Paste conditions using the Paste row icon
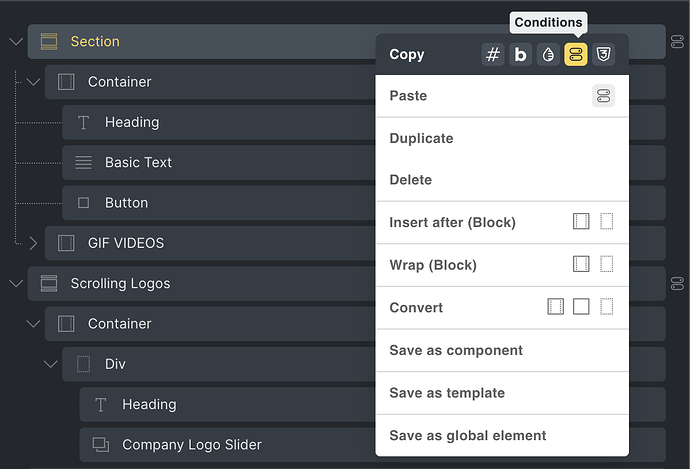This screenshot has height=469, width=690. [603, 96]
